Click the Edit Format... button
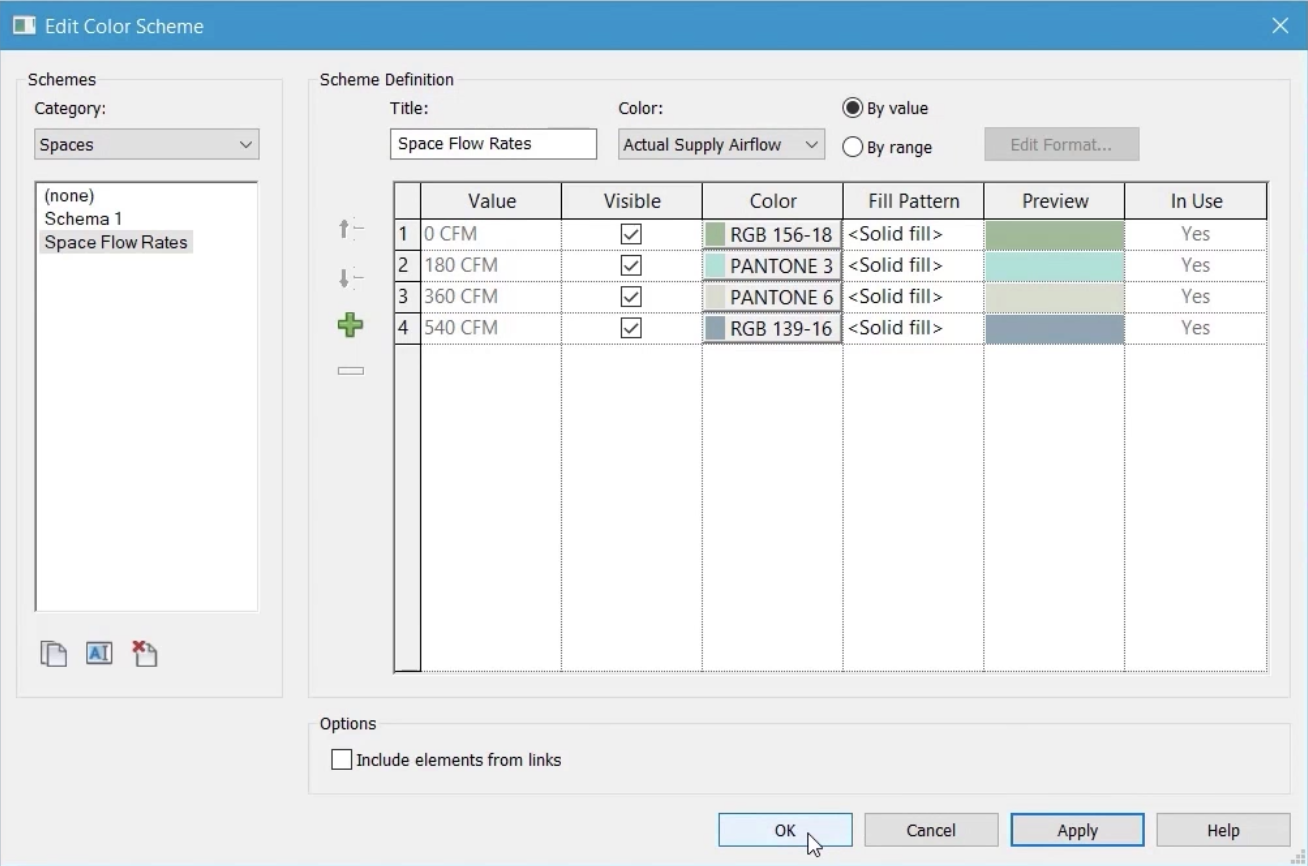 point(1061,144)
